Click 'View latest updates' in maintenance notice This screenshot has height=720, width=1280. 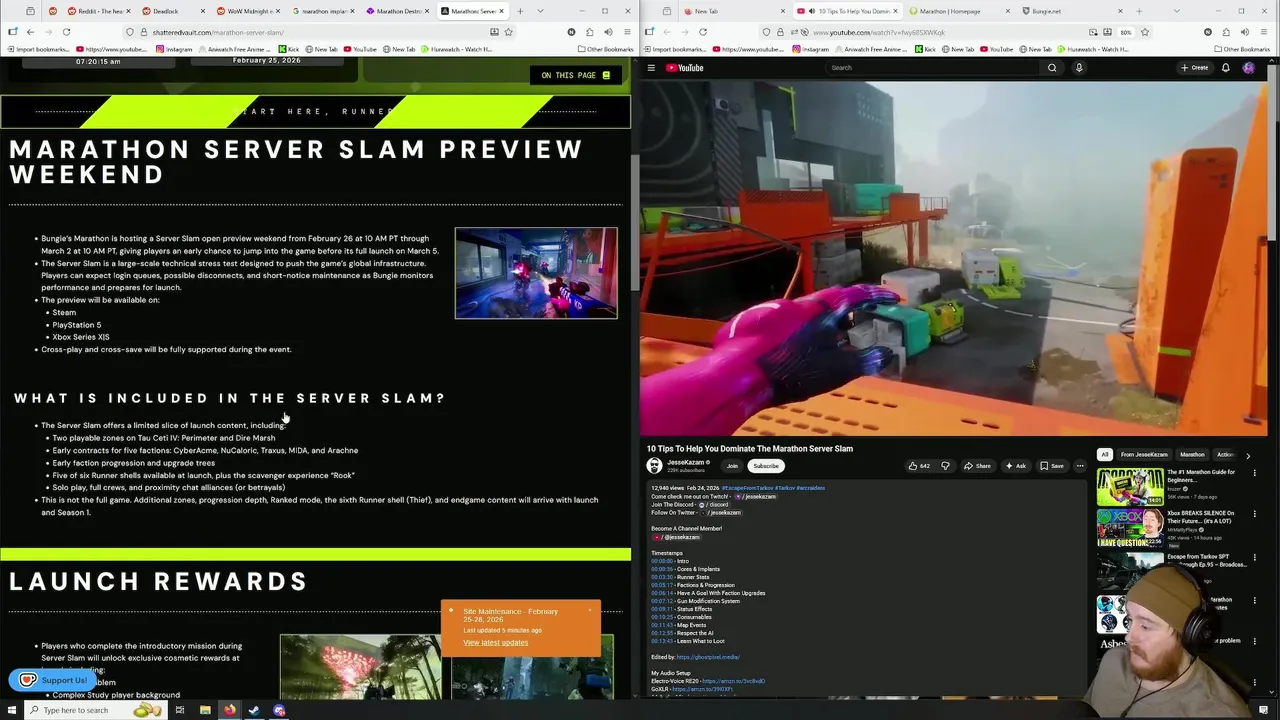495,642
